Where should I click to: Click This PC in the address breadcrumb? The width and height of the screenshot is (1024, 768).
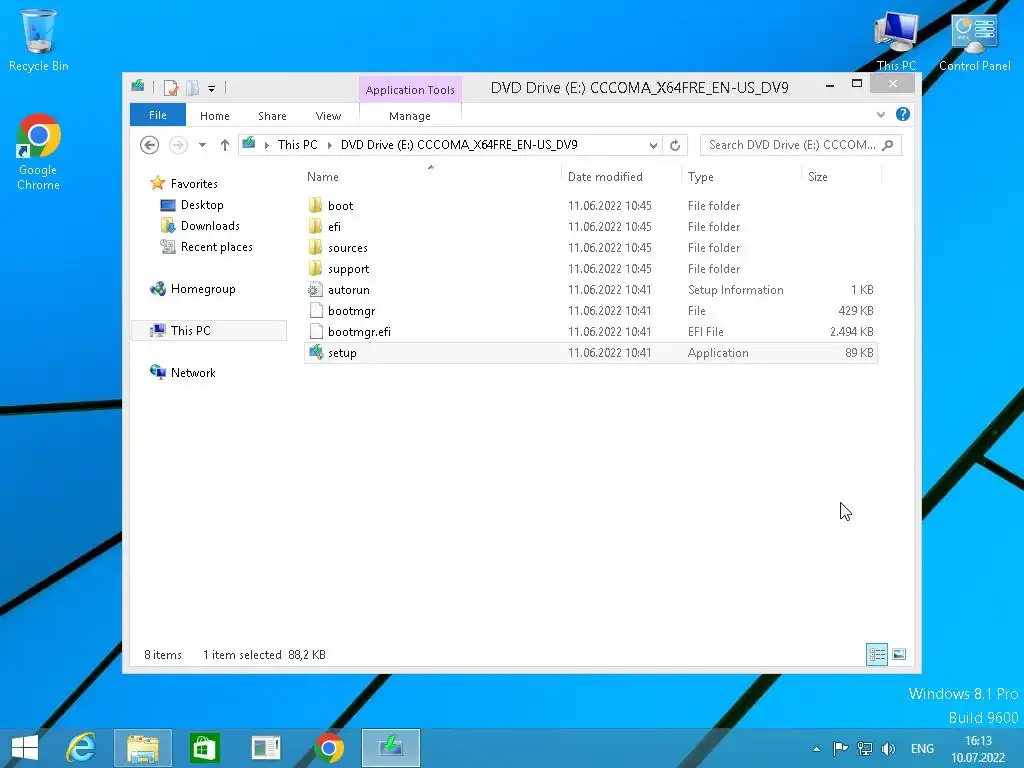(297, 145)
